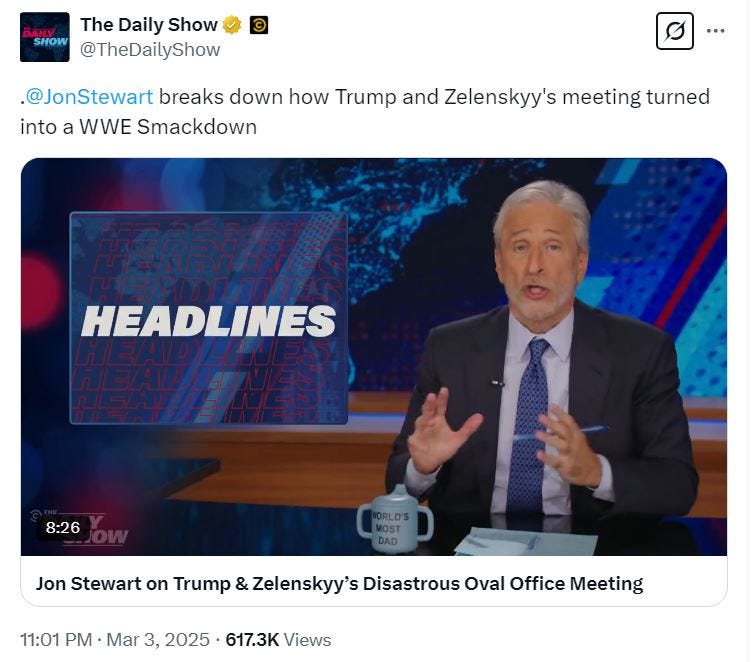Click The Daily Show profile avatar
This screenshot has height=662, width=752.
point(45,37)
